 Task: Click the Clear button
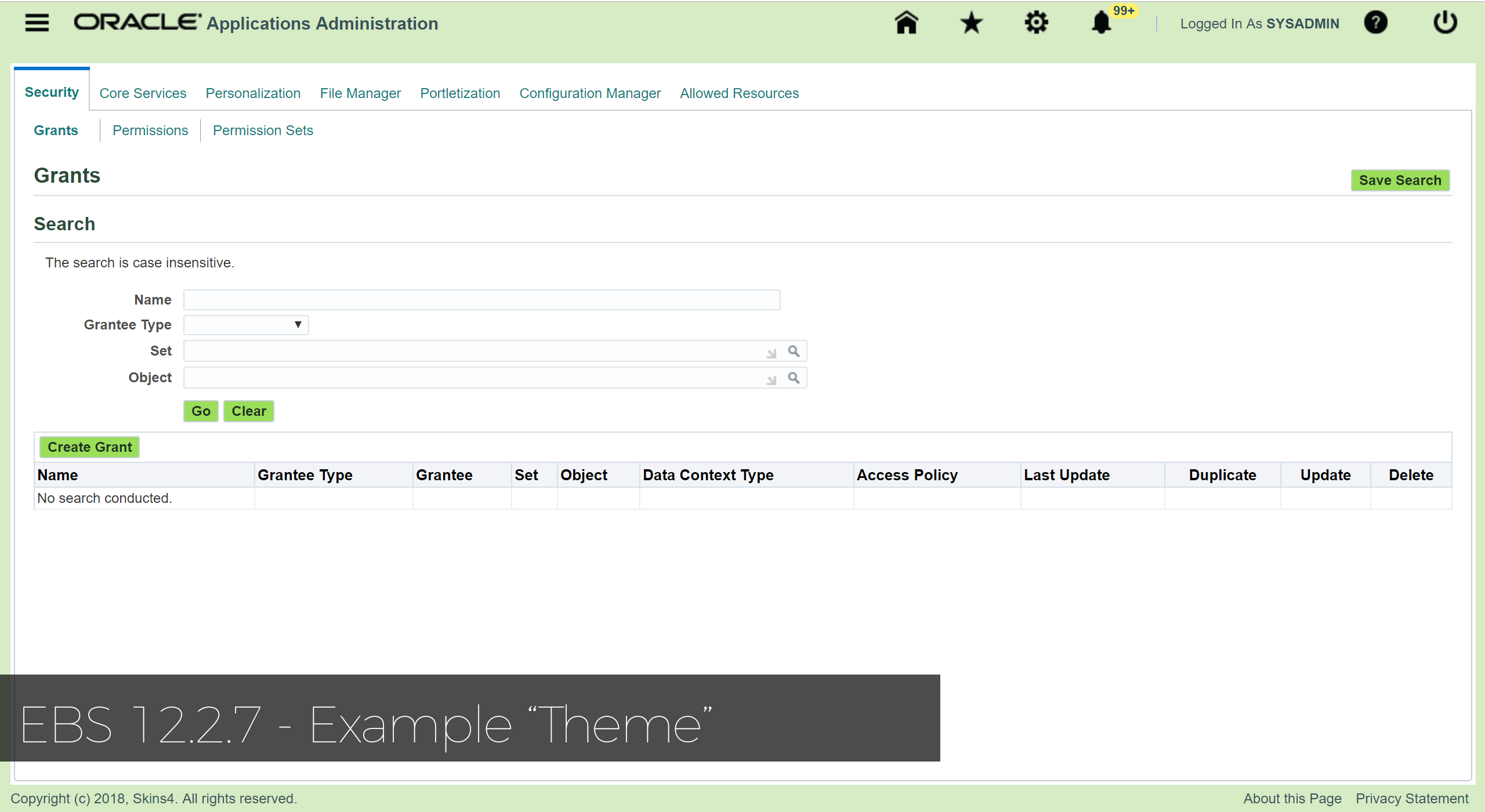(x=249, y=411)
